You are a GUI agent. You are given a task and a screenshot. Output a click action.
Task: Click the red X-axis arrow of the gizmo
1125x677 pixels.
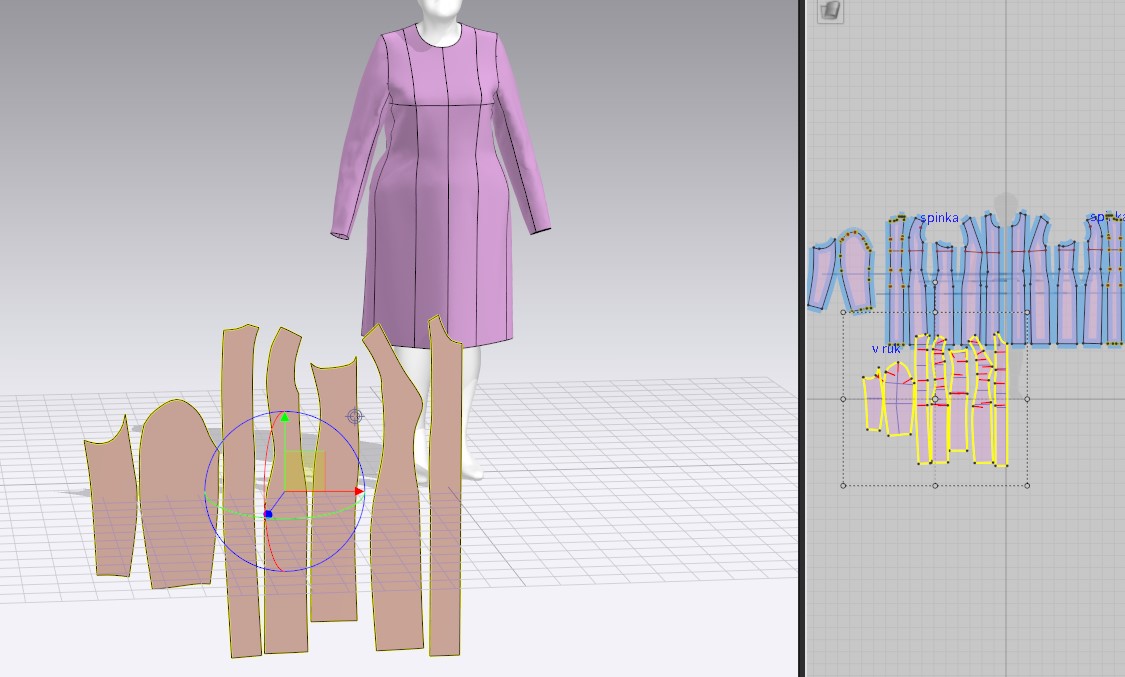point(357,491)
